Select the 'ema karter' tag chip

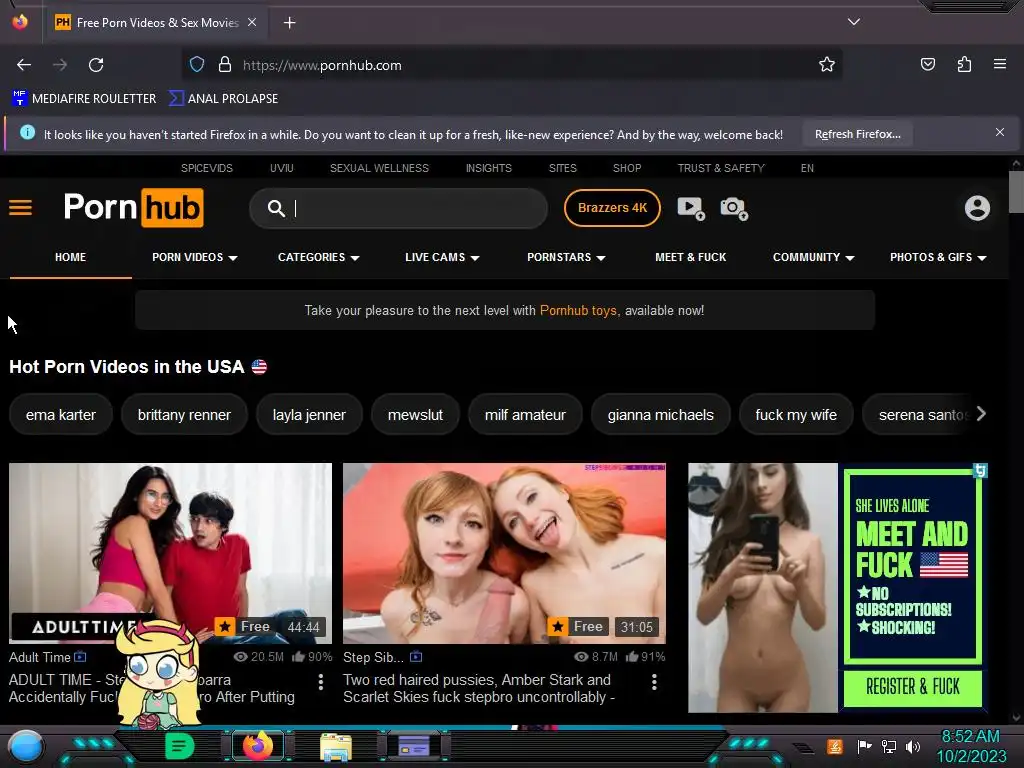point(61,415)
